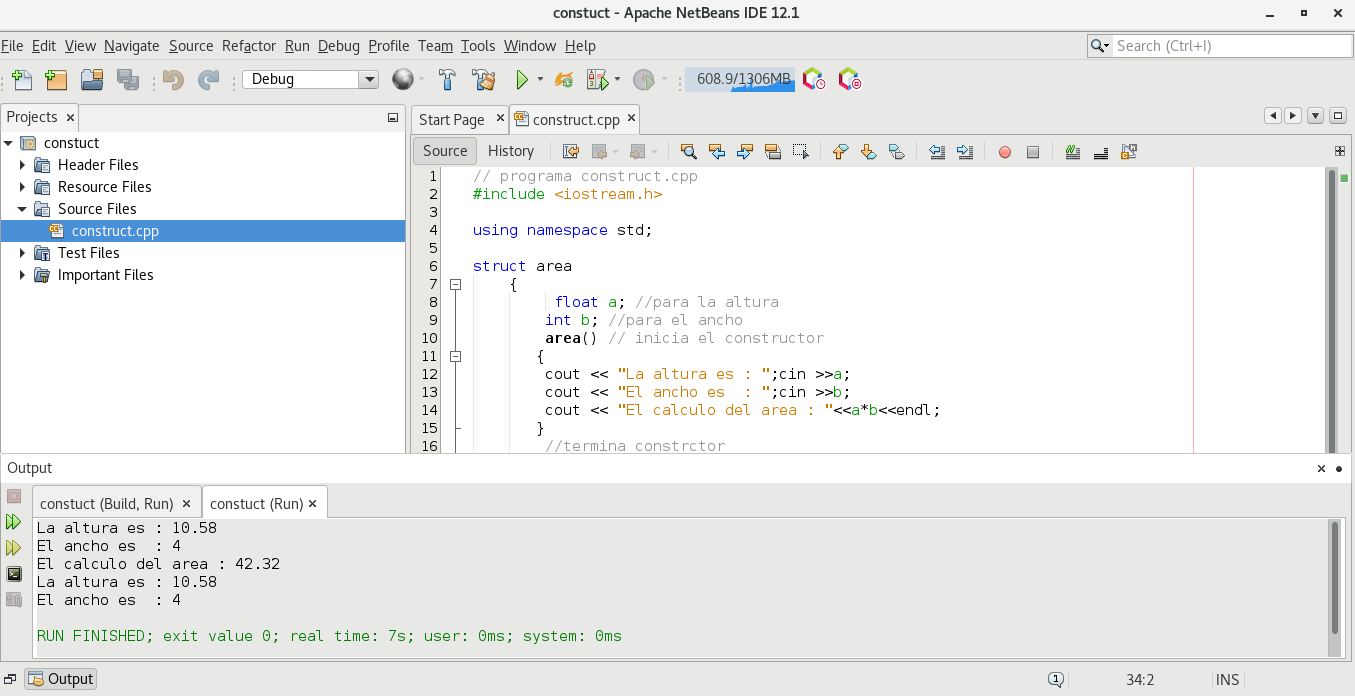The image size is (1355, 696).
Task: Expand the Header Files tree node
Action: [23, 165]
